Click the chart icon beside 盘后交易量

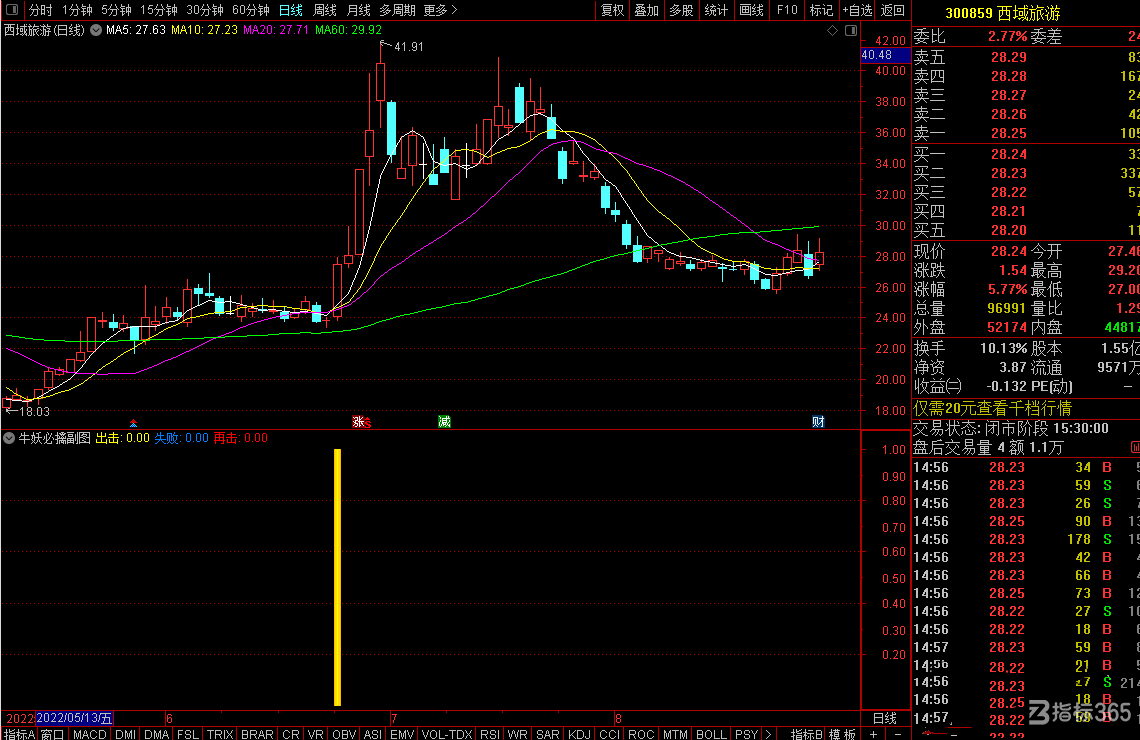point(1135,447)
